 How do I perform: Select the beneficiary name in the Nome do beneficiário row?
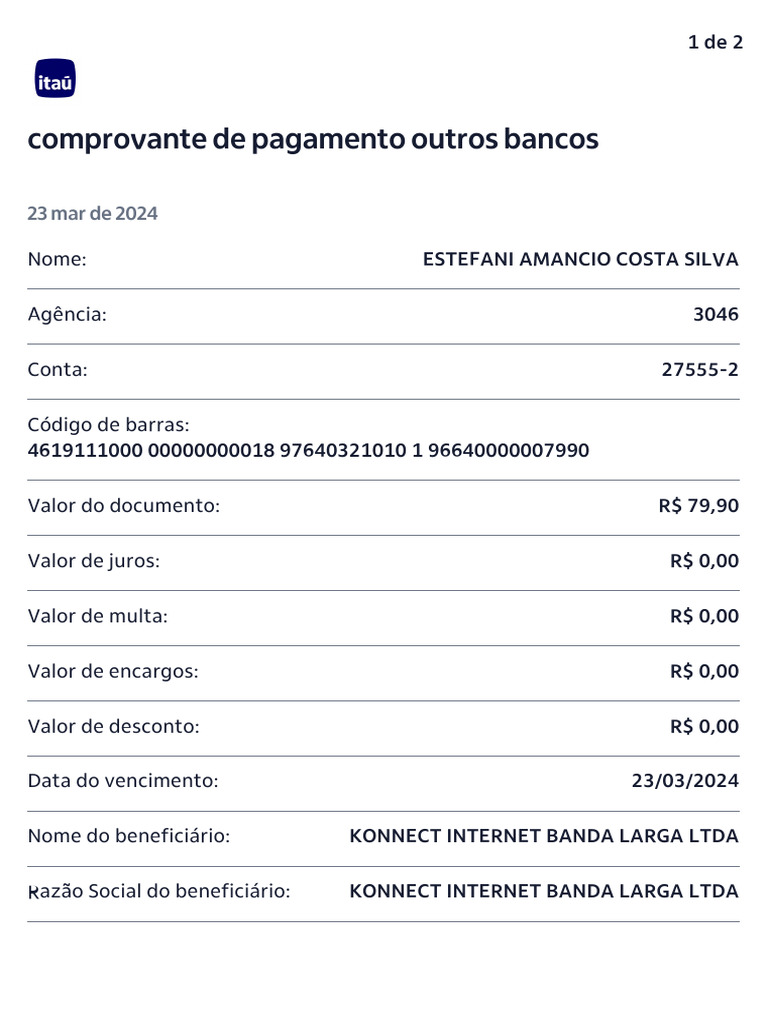[544, 836]
